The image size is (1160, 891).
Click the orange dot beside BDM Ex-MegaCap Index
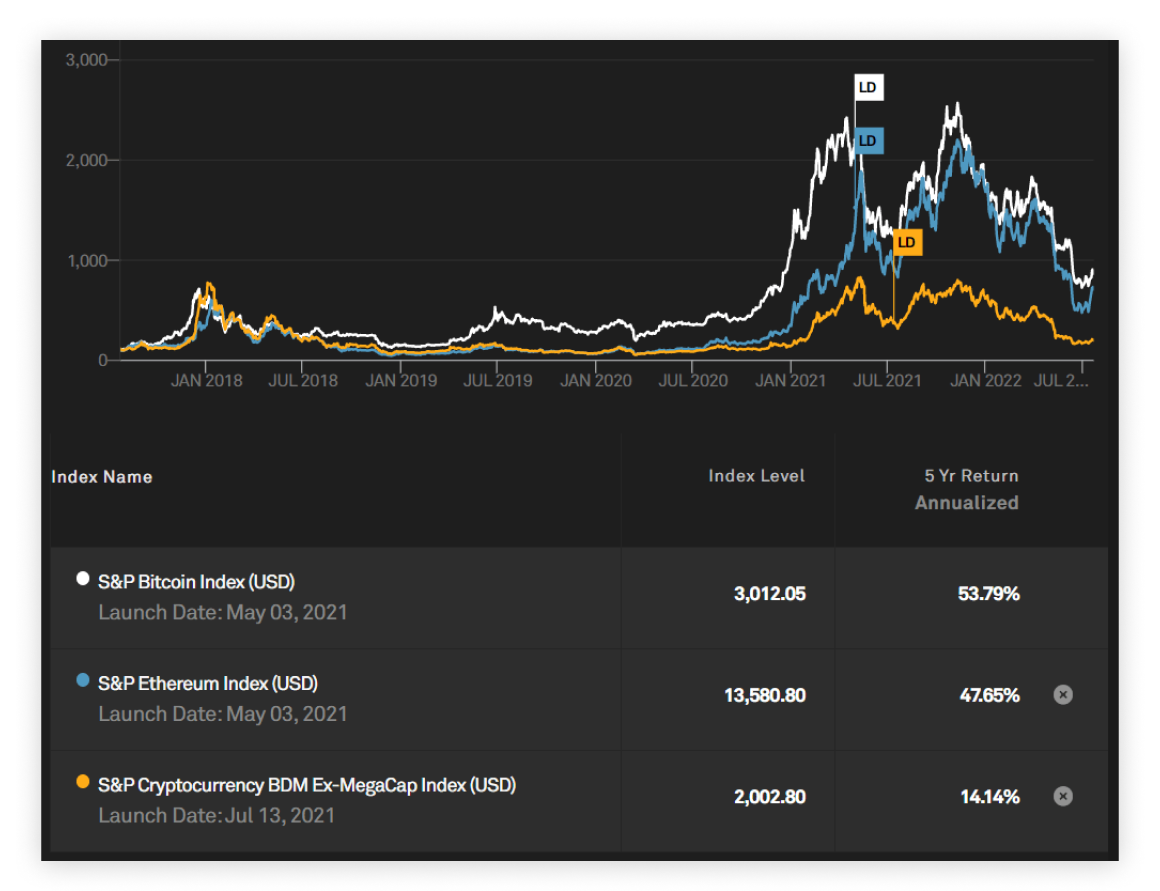click(x=83, y=783)
